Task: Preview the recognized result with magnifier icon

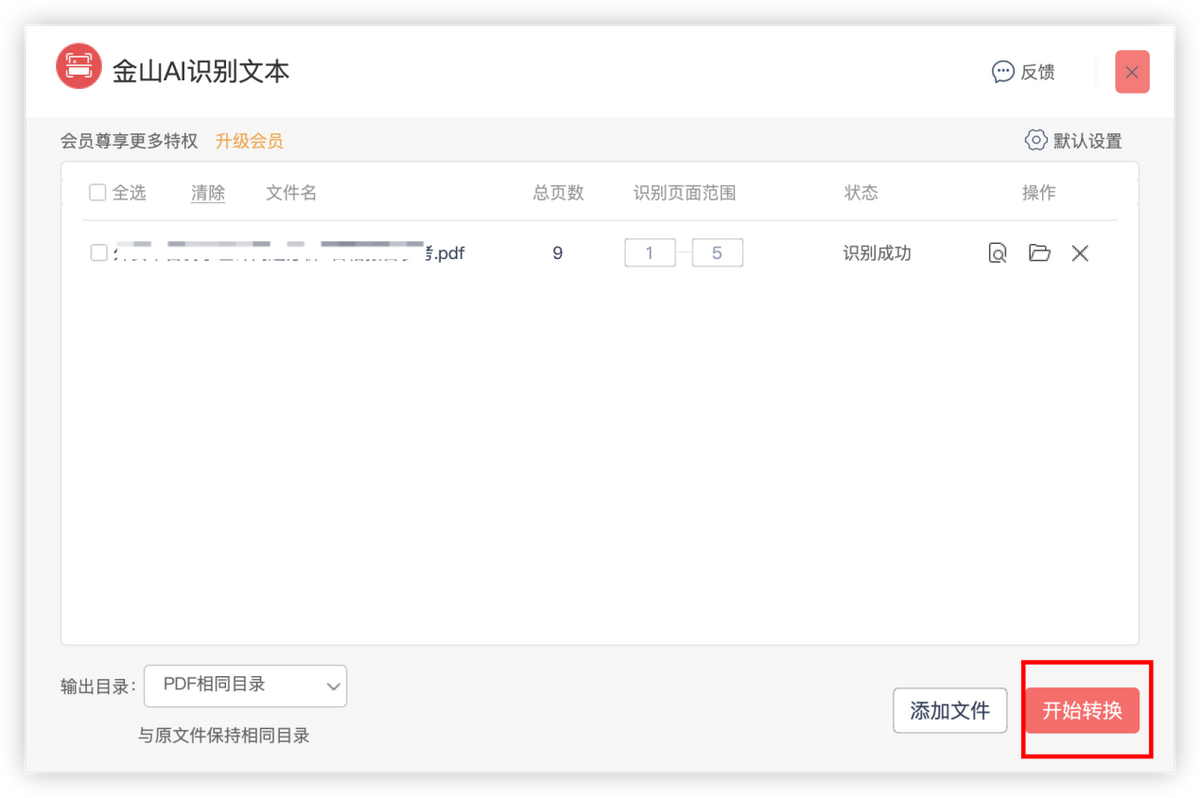Action: click(x=997, y=253)
